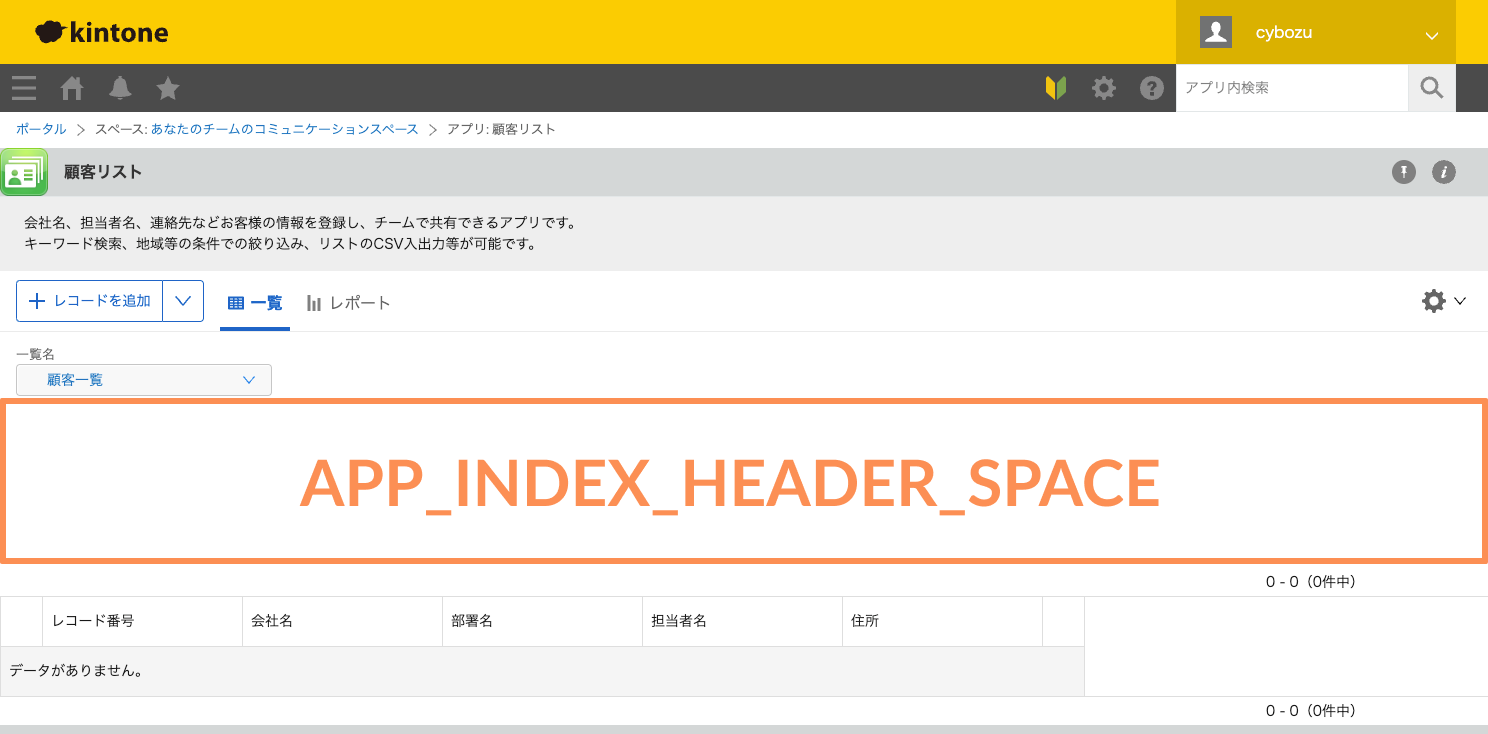
Task: Click the レコードを追加 button
Action: click(90, 301)
